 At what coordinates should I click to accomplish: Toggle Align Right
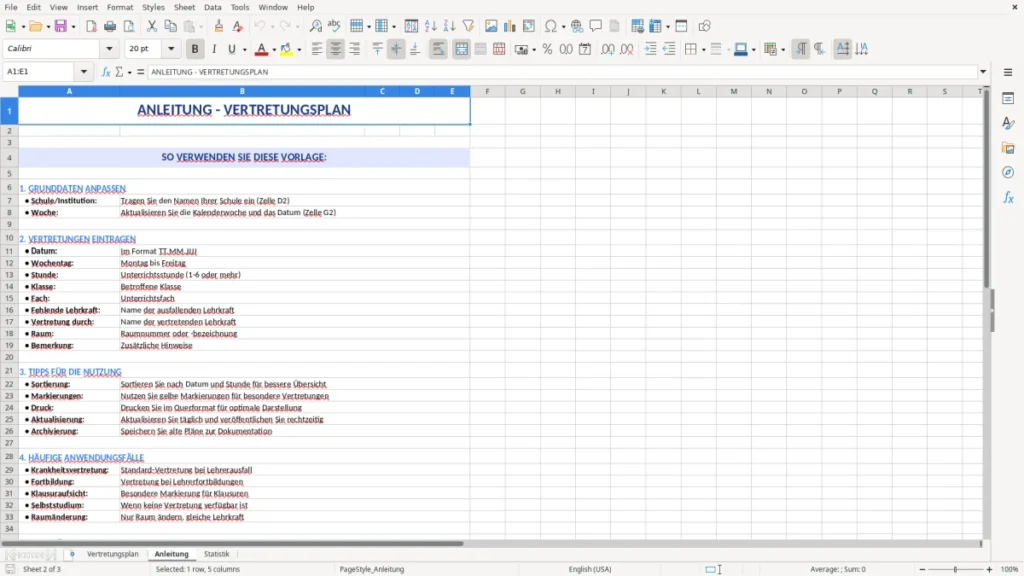coord(355,49)
